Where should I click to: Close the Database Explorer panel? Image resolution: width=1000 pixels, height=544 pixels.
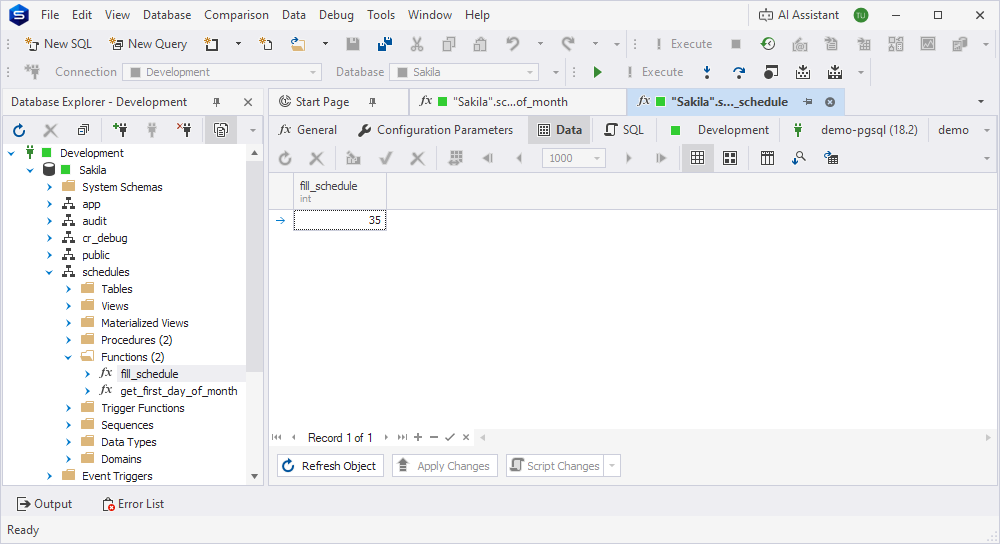[248, 102]
